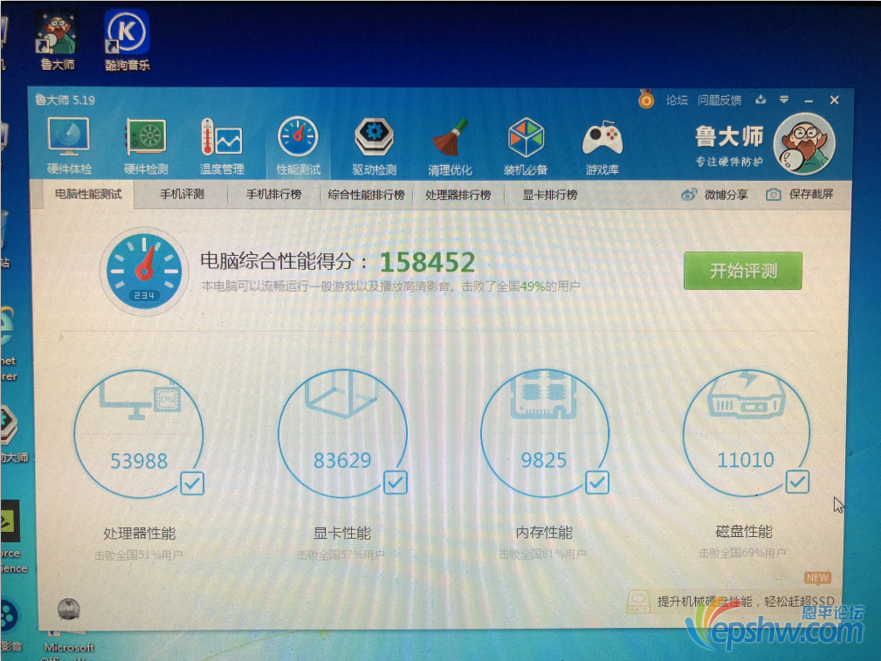The width and height of the screenshot is (881, 661).
Task: Switch to 手机排行榜 tab
Action: tap(274, 194)
